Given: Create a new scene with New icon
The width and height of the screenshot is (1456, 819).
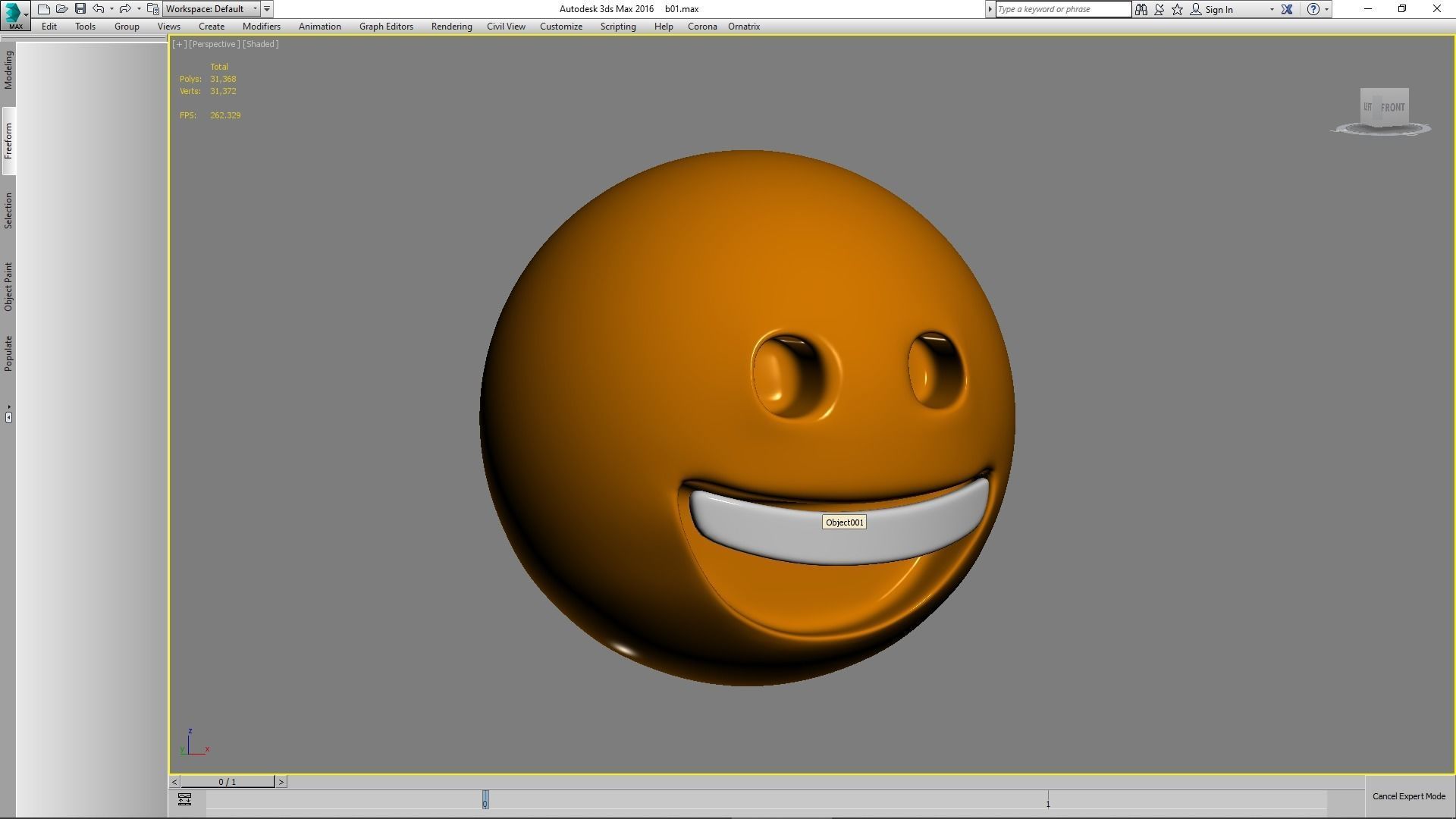Looking at the screenshot, I should click(44, 9).
